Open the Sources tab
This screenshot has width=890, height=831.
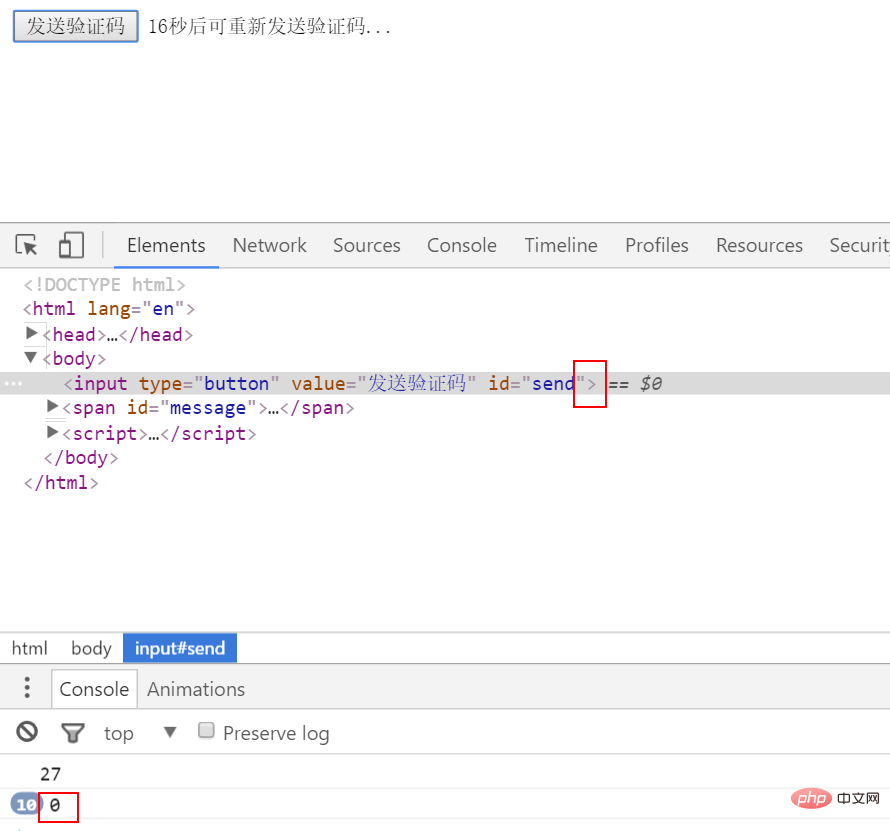[367, 245]
